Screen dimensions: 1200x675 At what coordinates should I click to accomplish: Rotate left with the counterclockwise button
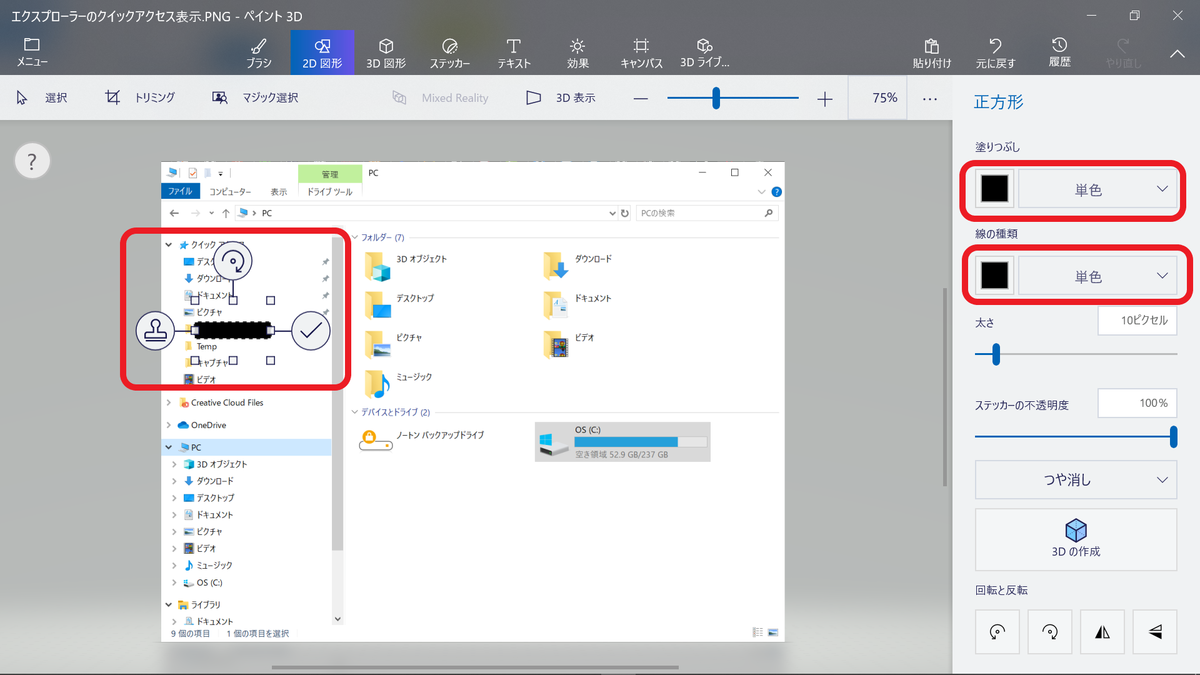pyautogui.click(x=997, y=631)
